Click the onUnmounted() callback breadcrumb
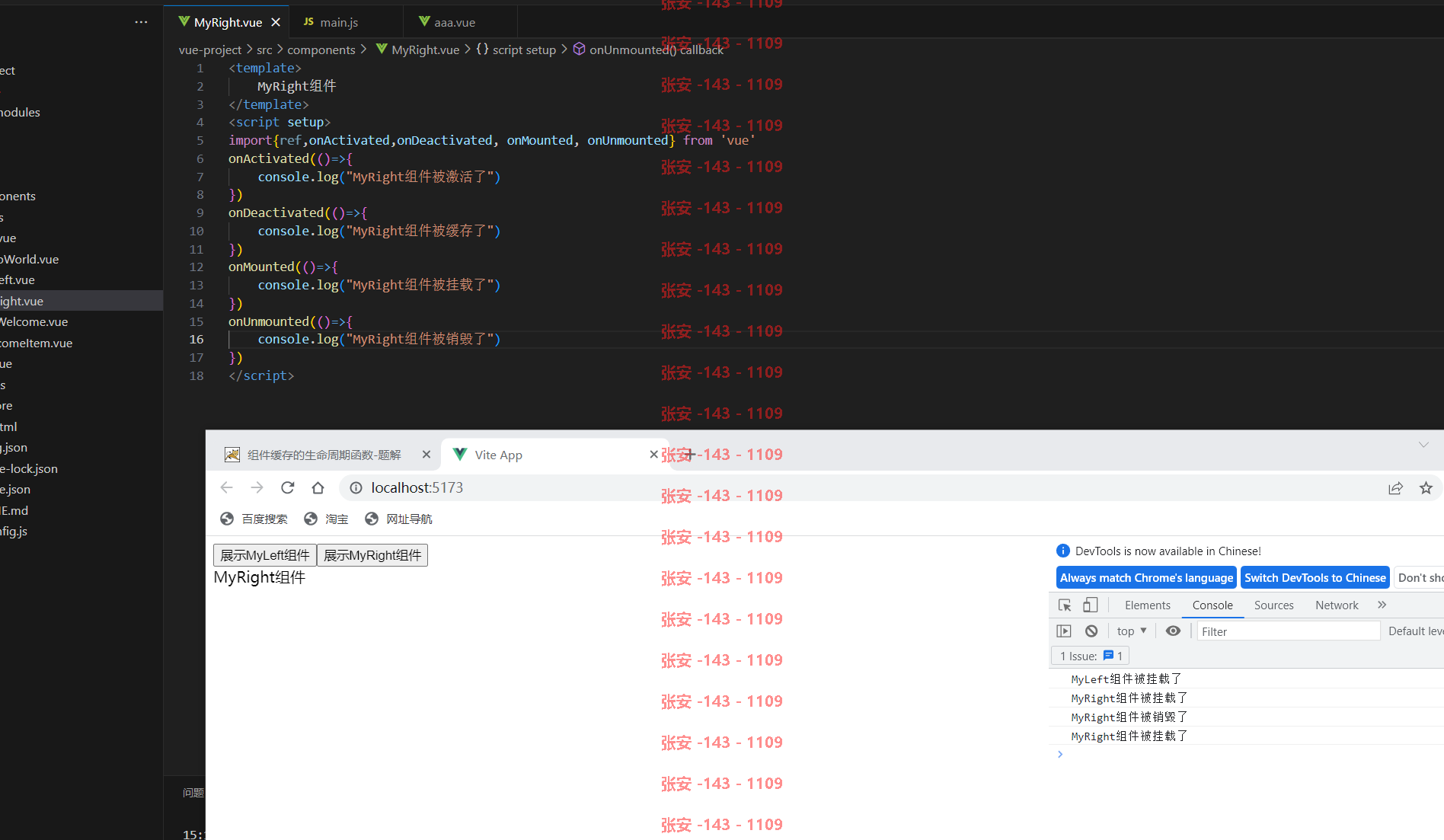Screen dimensions: 1444x840 click(x=656, y=50)
